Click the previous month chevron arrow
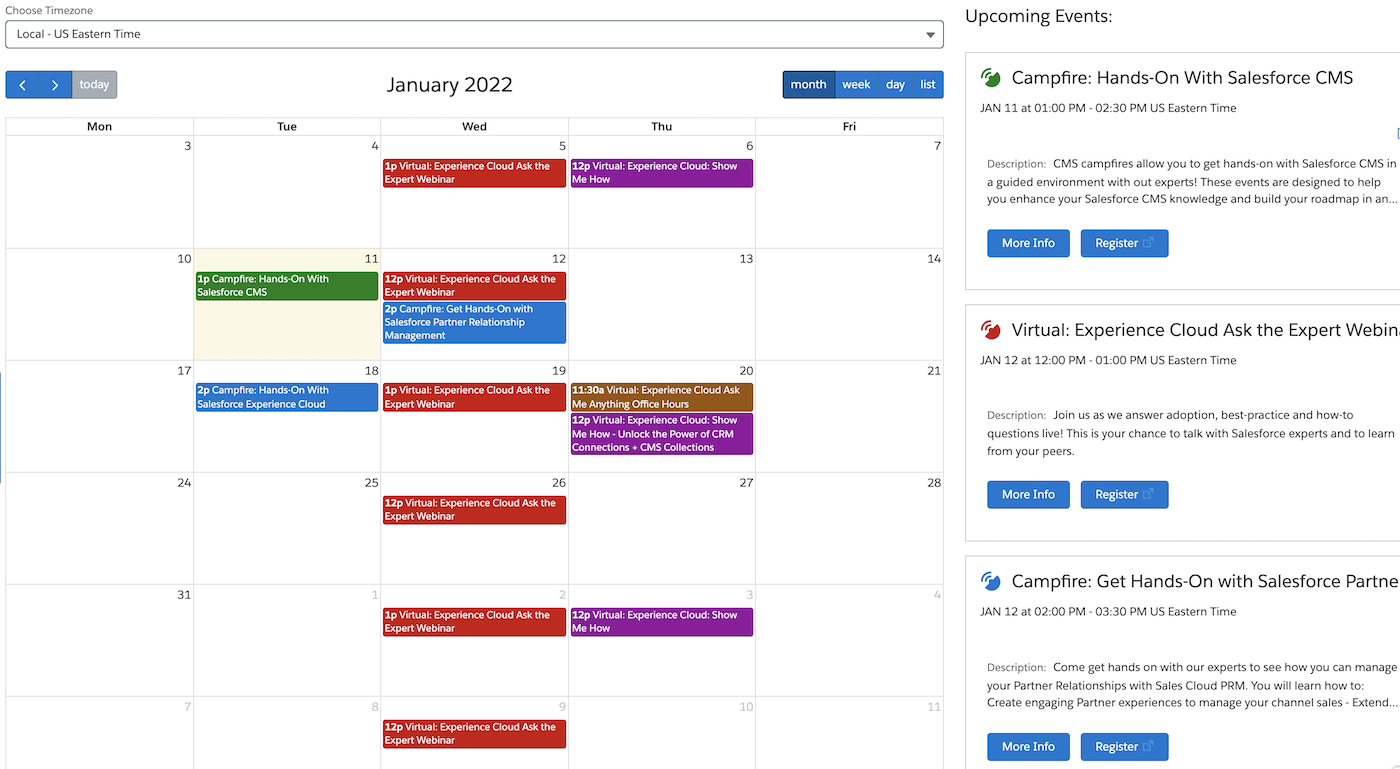This screenshot has width=1400, height=769. (x=22, y=85)
